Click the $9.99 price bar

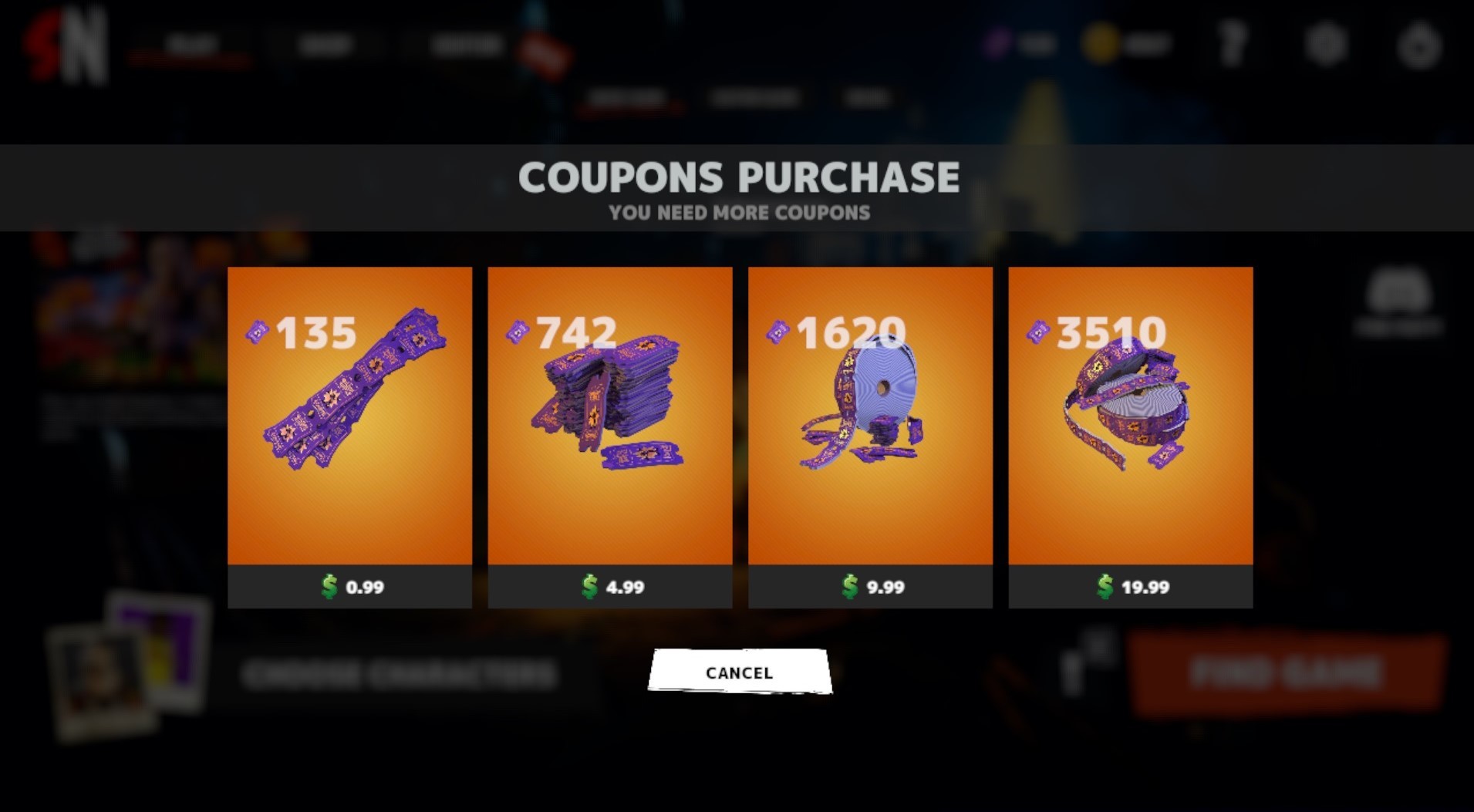pyautogui.click(x=870, y=587)
